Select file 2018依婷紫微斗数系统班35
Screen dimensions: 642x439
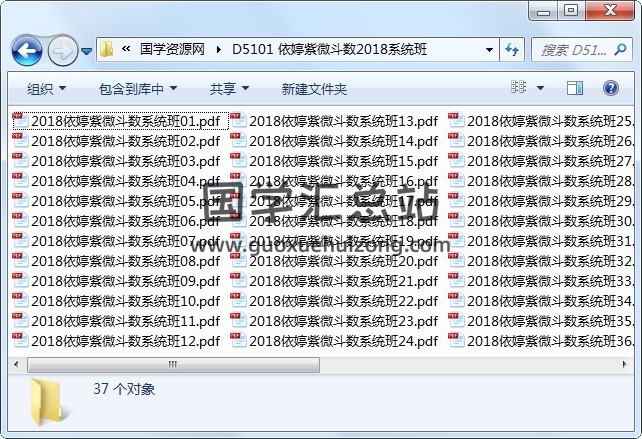coord(541,321)
